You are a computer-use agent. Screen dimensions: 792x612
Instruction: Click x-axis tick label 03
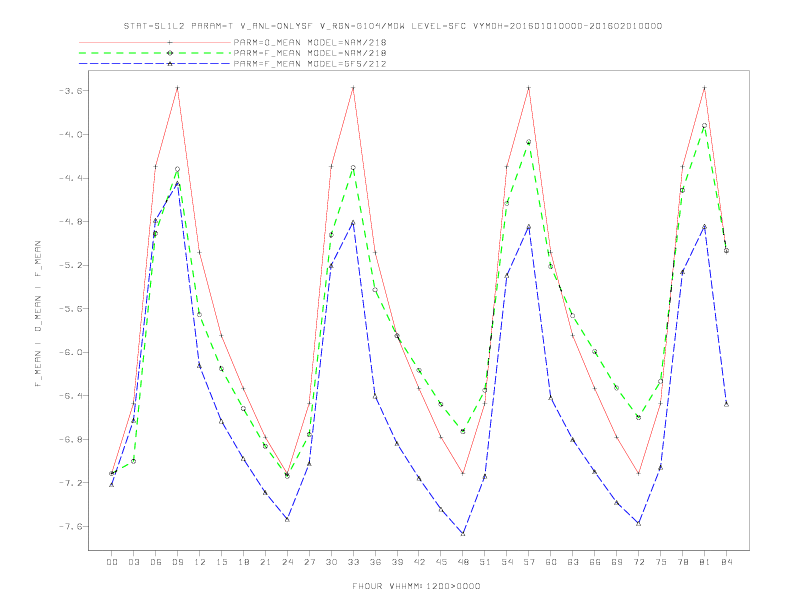click(133, 562)
